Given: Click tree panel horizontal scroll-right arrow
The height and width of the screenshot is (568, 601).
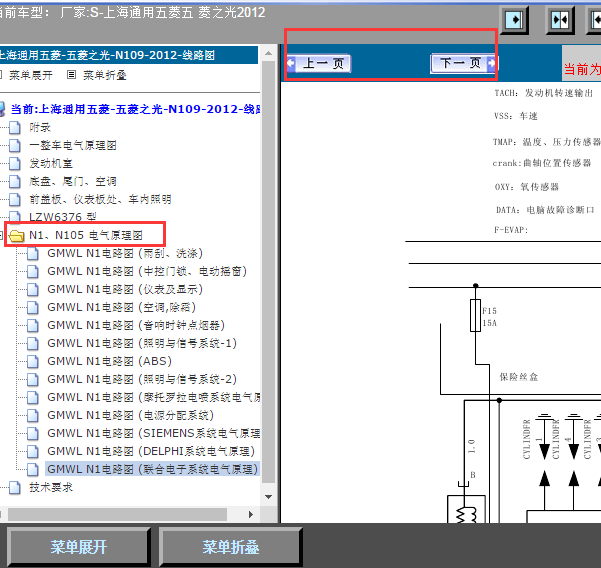Looking at the screenshot, I should point(251,514).
